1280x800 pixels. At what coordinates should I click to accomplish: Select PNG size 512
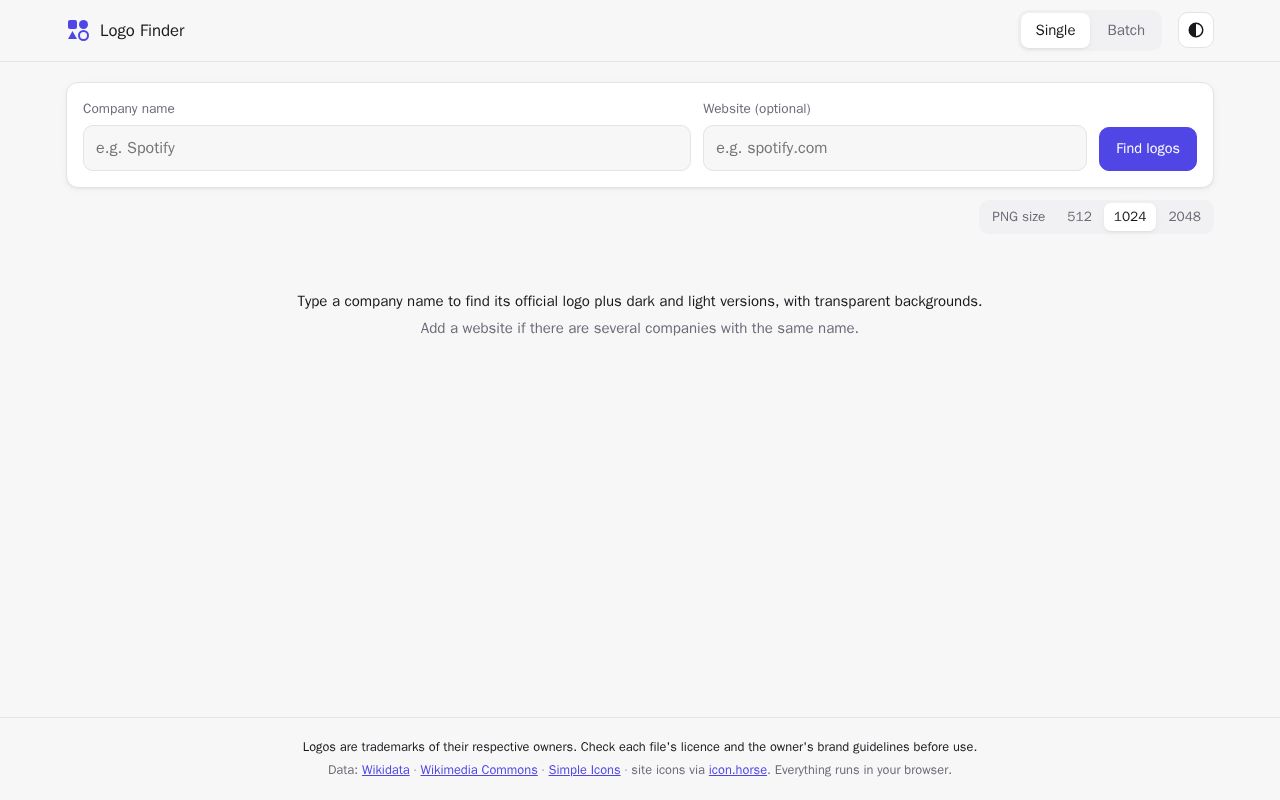(1079, 217)
